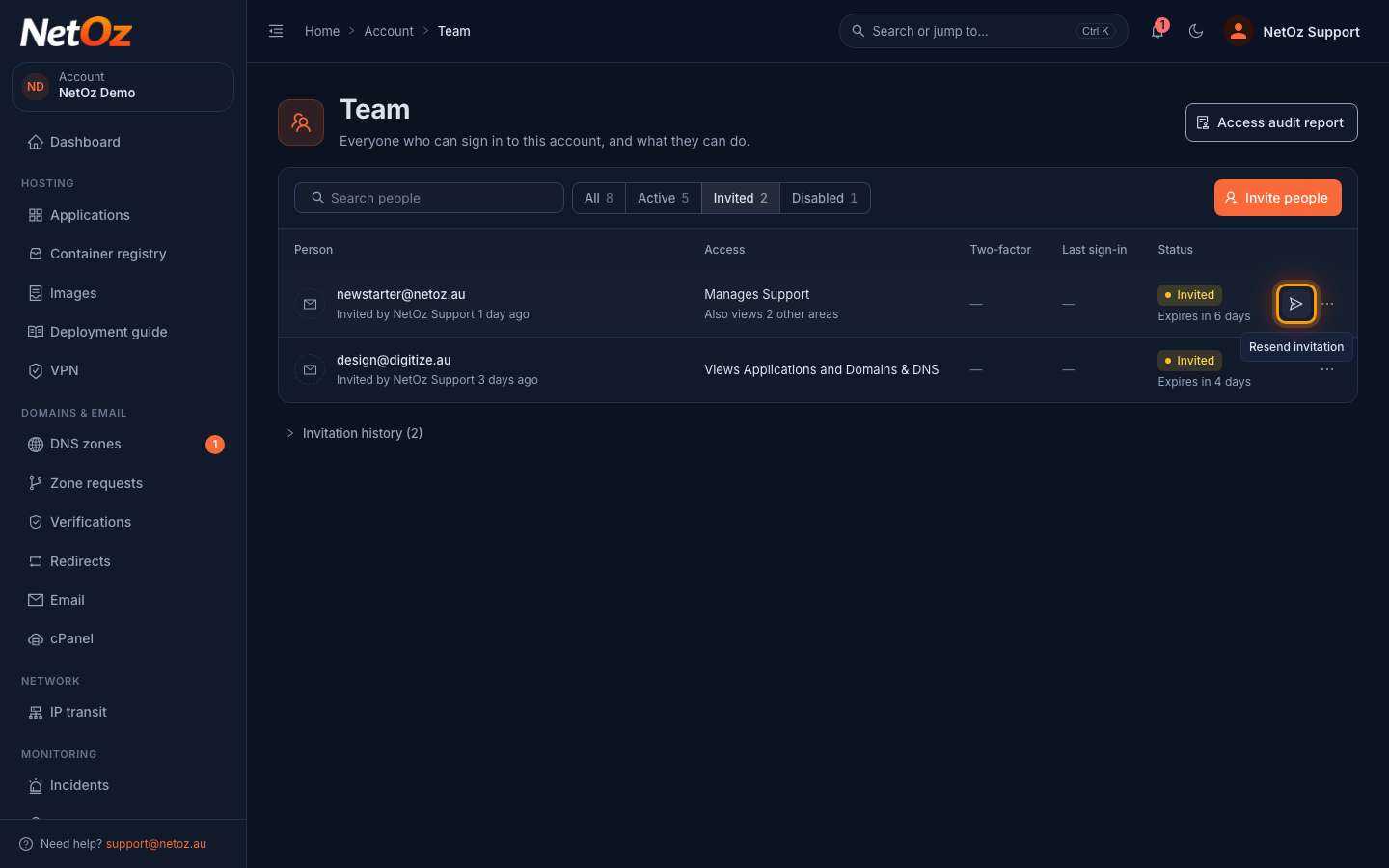
Task: Open Container registry page
Action: coord(123,254)
